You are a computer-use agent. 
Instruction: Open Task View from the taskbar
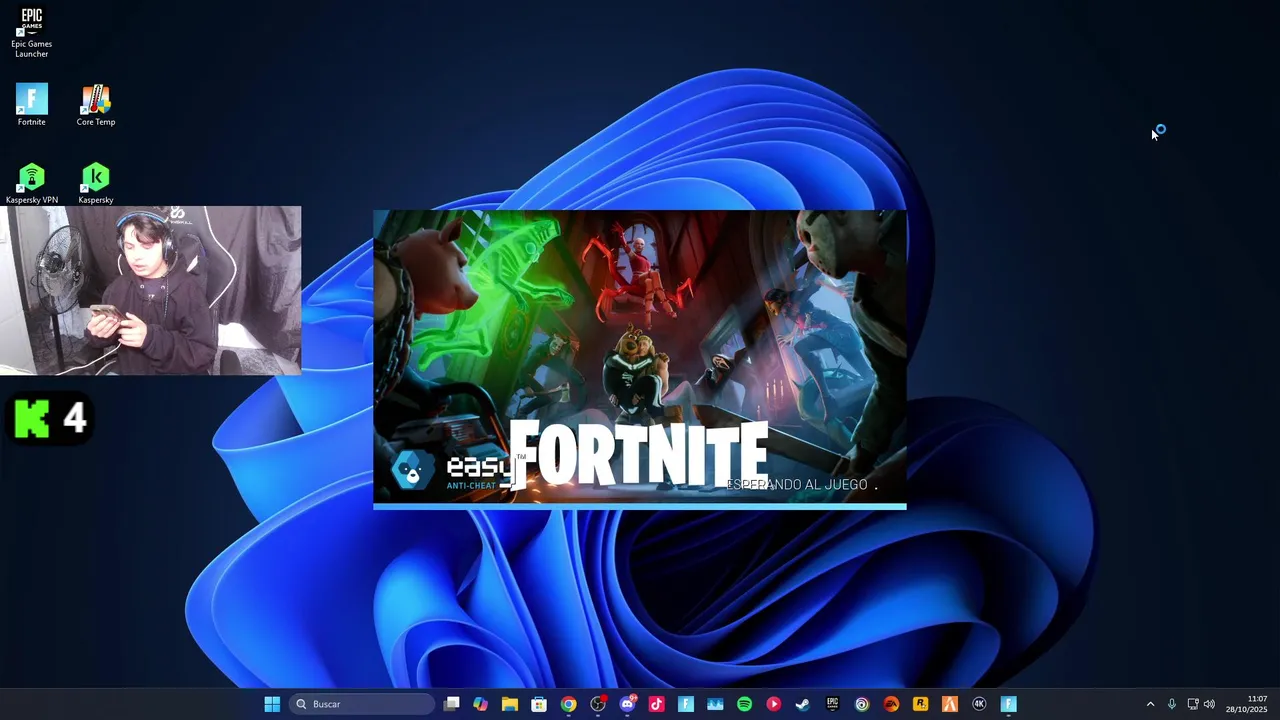coord(452,704)
